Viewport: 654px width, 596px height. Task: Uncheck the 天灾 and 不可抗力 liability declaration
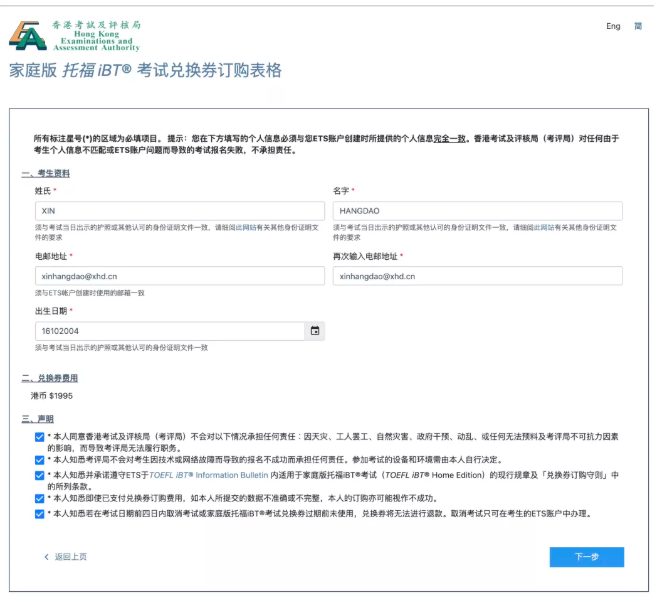[x=39, y=437]
